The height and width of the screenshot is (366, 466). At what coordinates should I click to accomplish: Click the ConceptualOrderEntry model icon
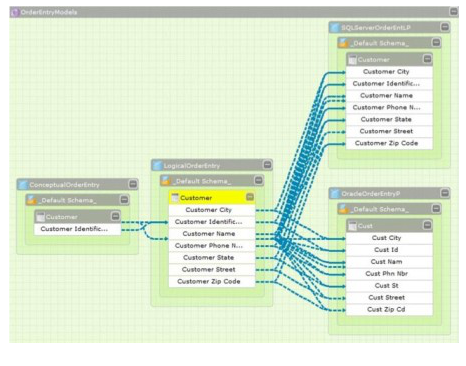click(x=23, y=184)
